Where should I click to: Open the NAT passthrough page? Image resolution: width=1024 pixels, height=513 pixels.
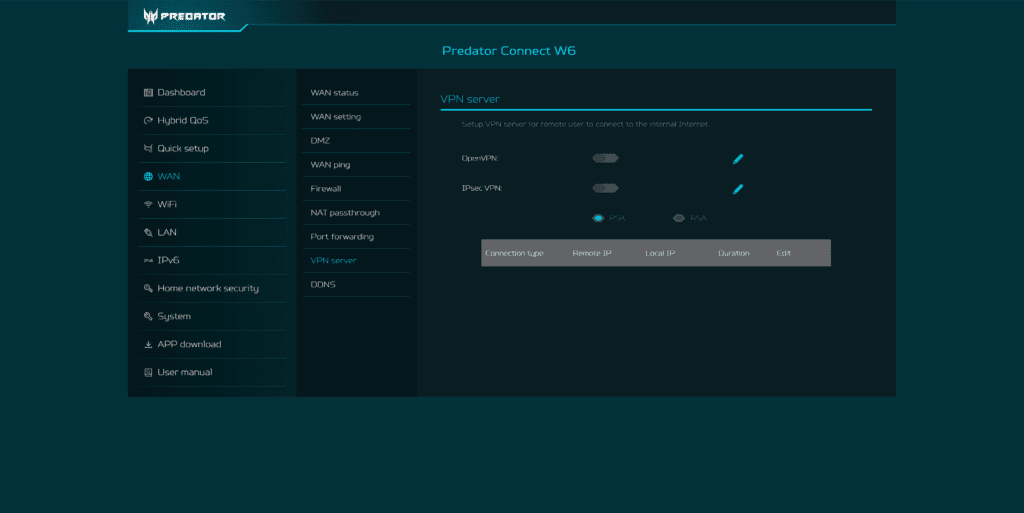click(345, 213)
